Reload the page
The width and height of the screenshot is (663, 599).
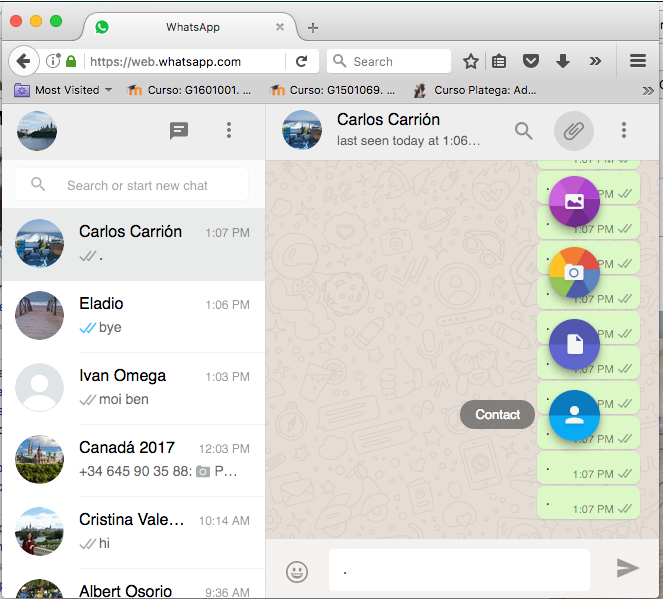301,61
